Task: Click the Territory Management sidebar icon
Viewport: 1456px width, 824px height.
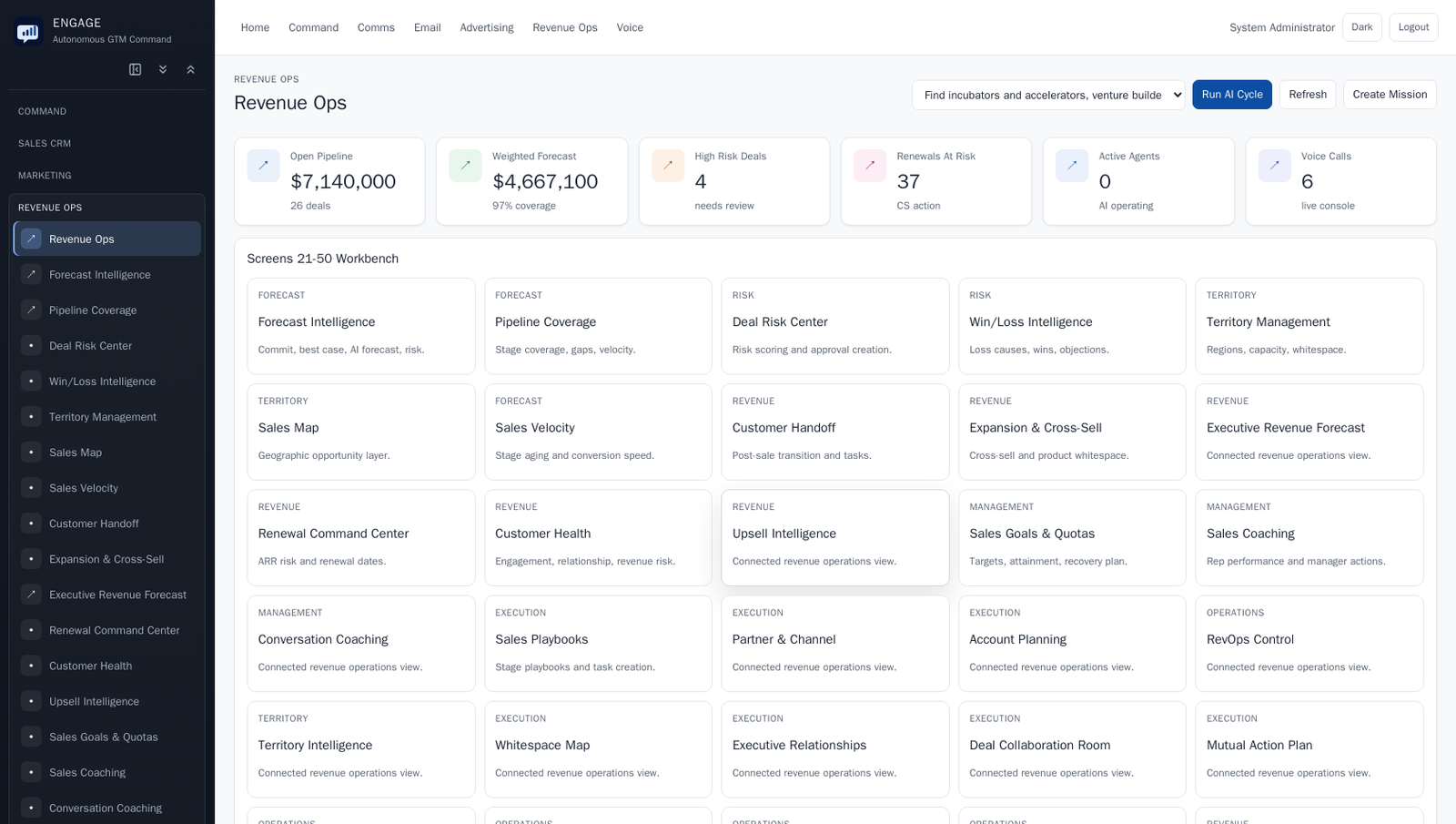Action: point(31,416)
